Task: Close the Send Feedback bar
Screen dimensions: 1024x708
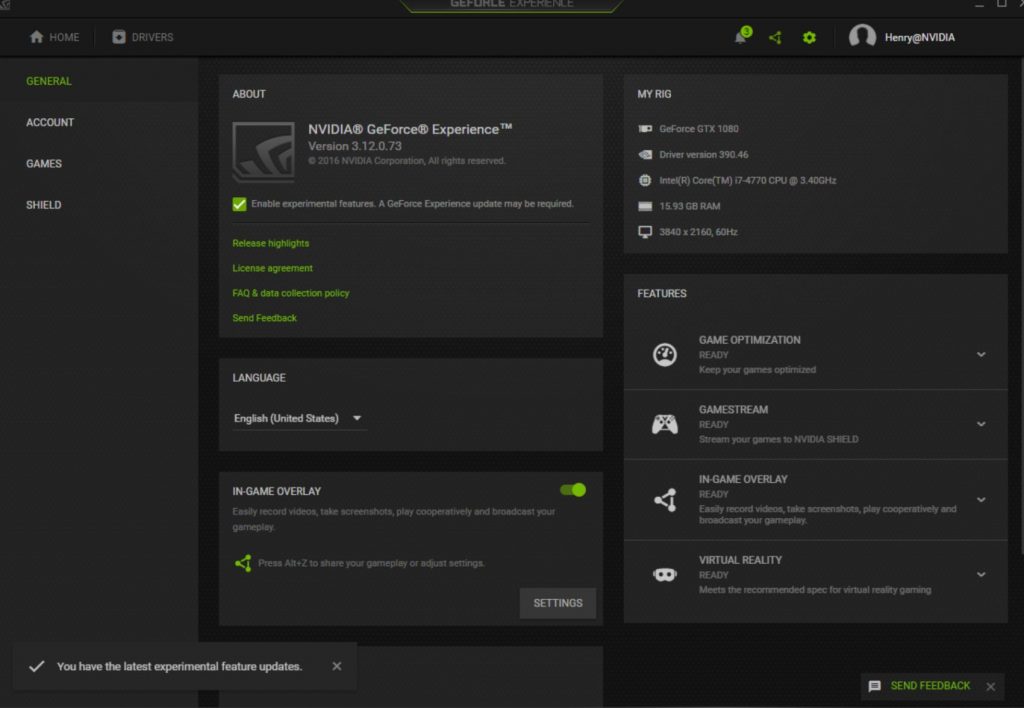Action: tap(991, 686)
